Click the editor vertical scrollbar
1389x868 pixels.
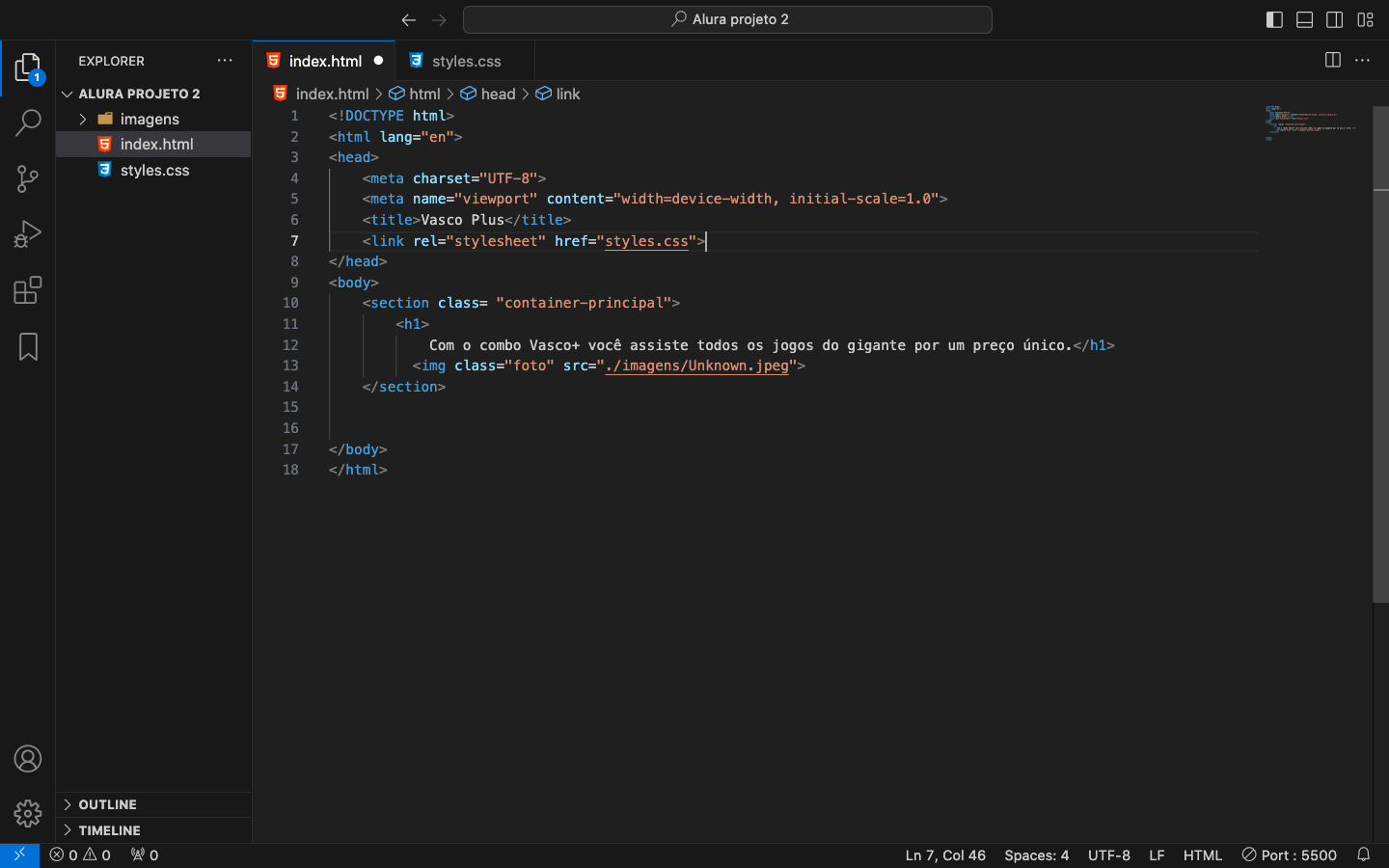click(1380, 355)
